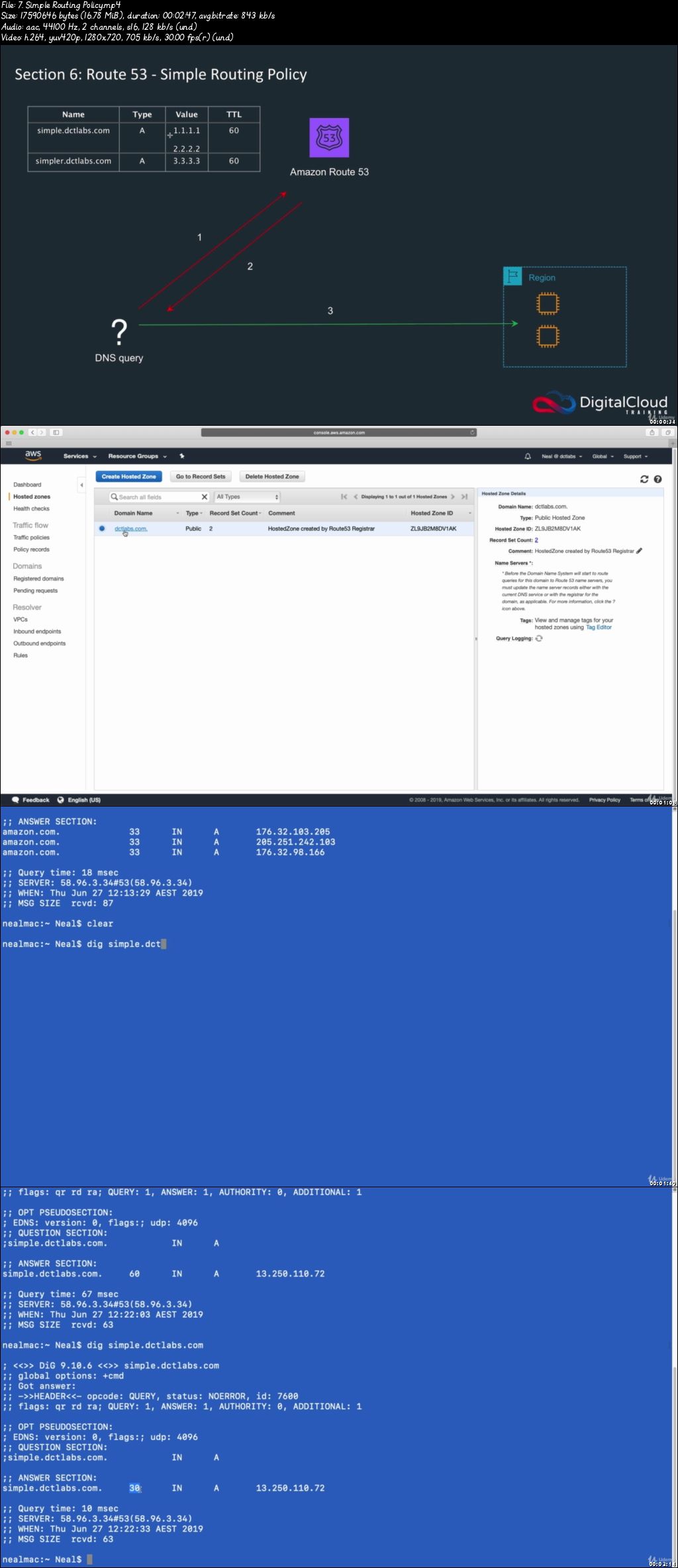678x1568 pixels.
Task: Open the help question mark icon
Action: [657, 479]
